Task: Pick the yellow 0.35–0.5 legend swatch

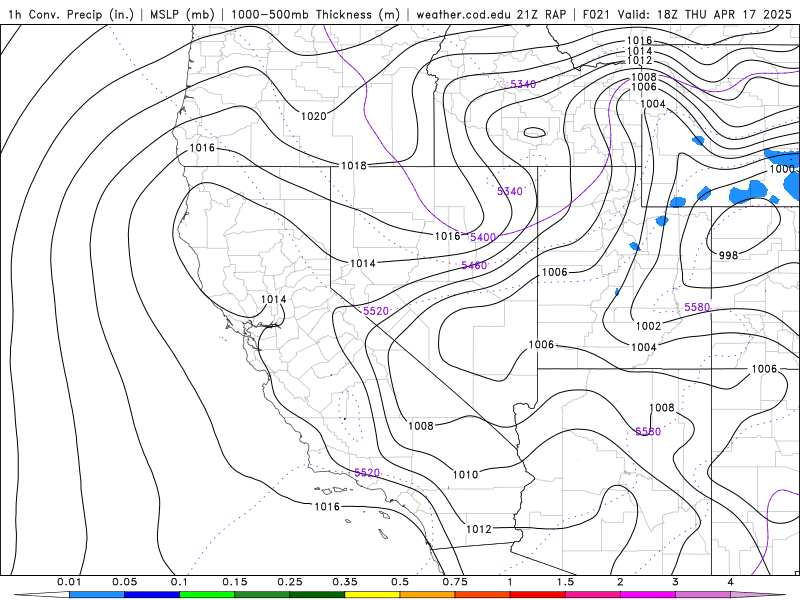Action: tap(372, 595)
